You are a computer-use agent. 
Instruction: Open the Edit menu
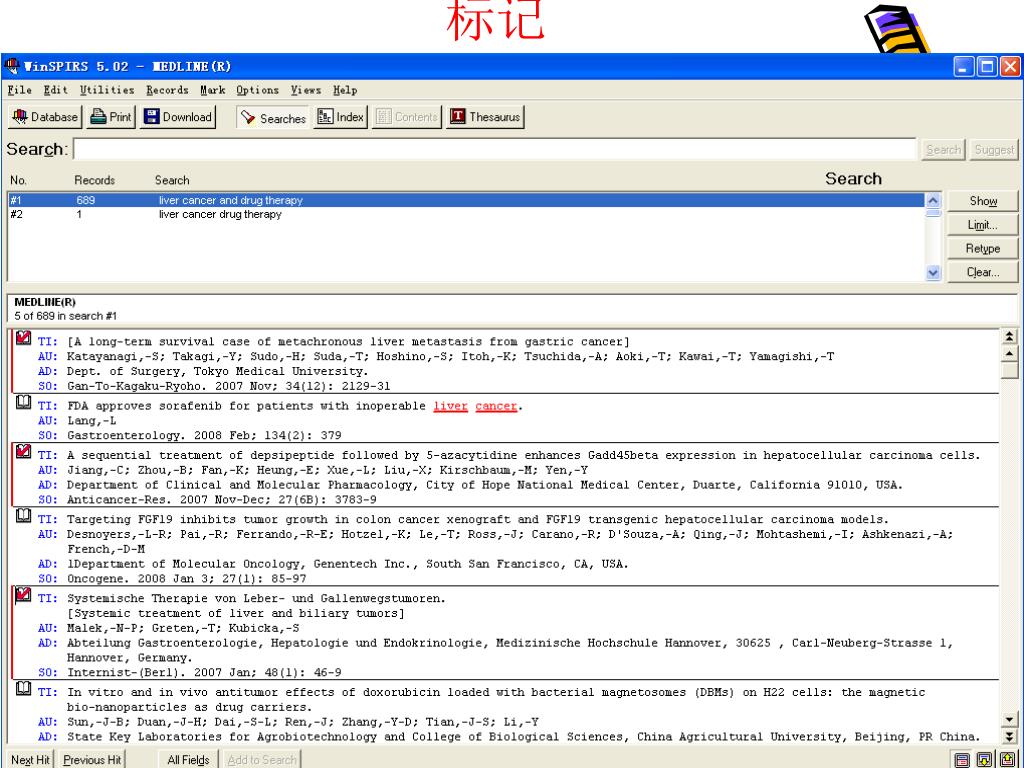56,90
